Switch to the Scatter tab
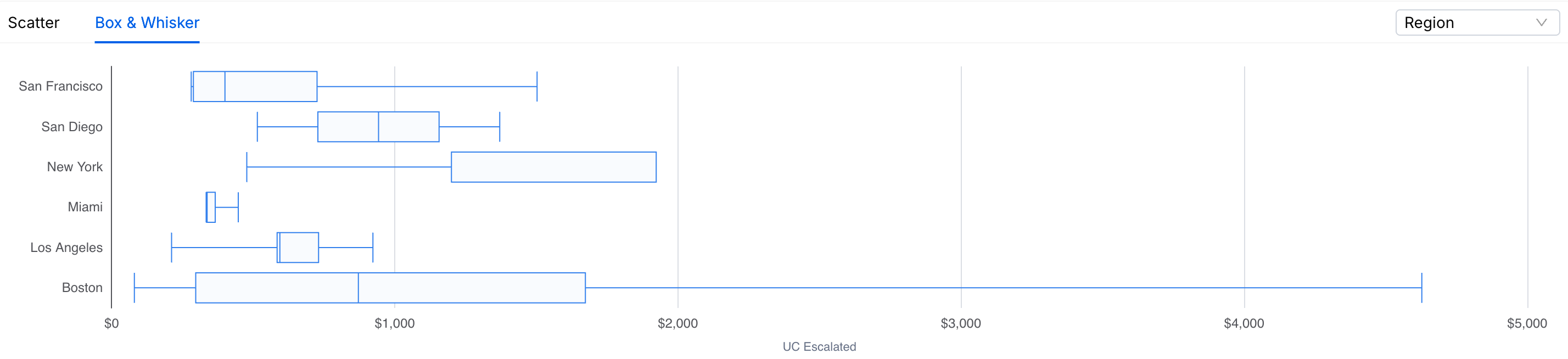This screenshot has height=359, width=1568. pyautogui.click(x=33, y=23)
